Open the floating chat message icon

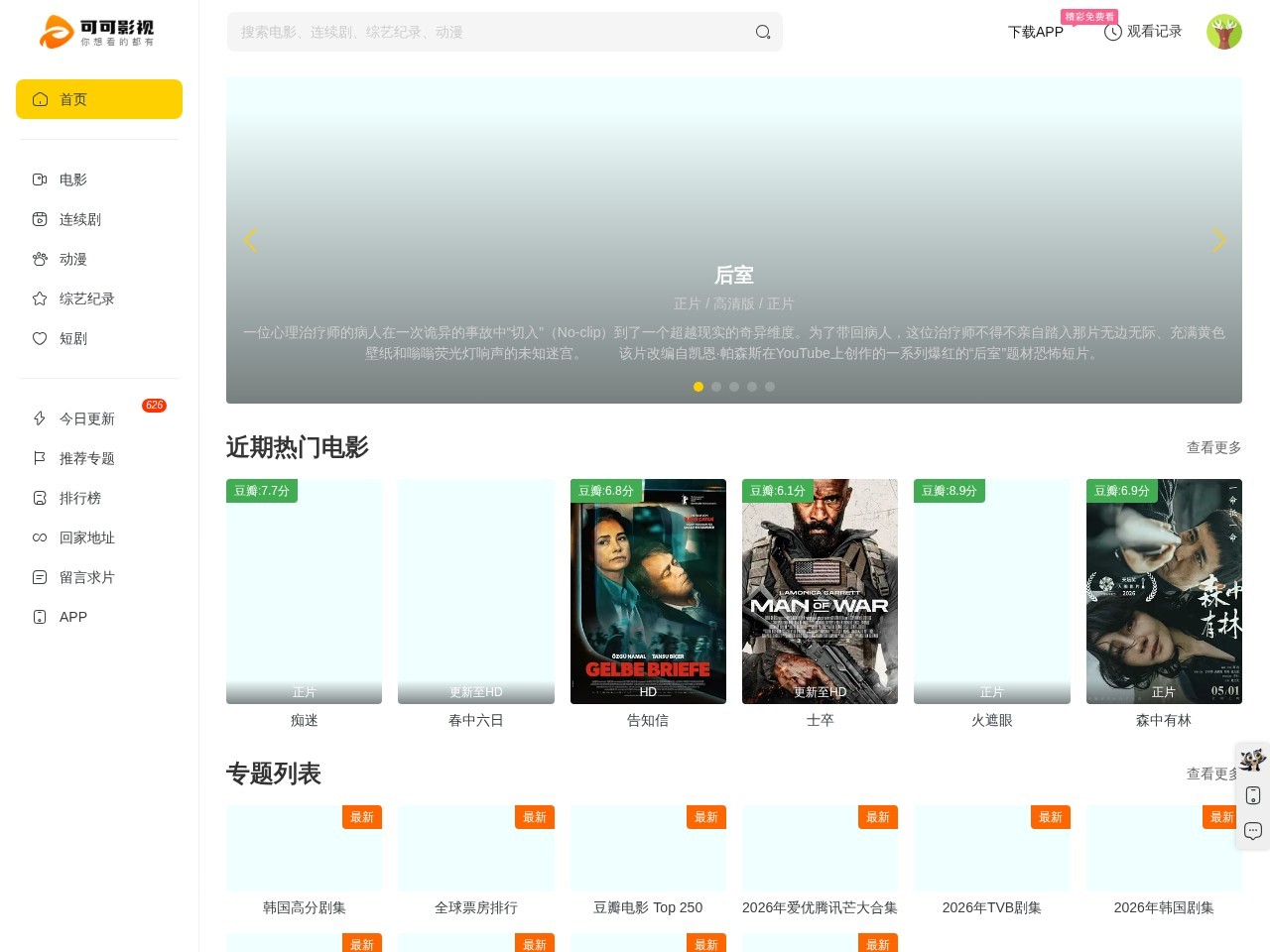1253,831
